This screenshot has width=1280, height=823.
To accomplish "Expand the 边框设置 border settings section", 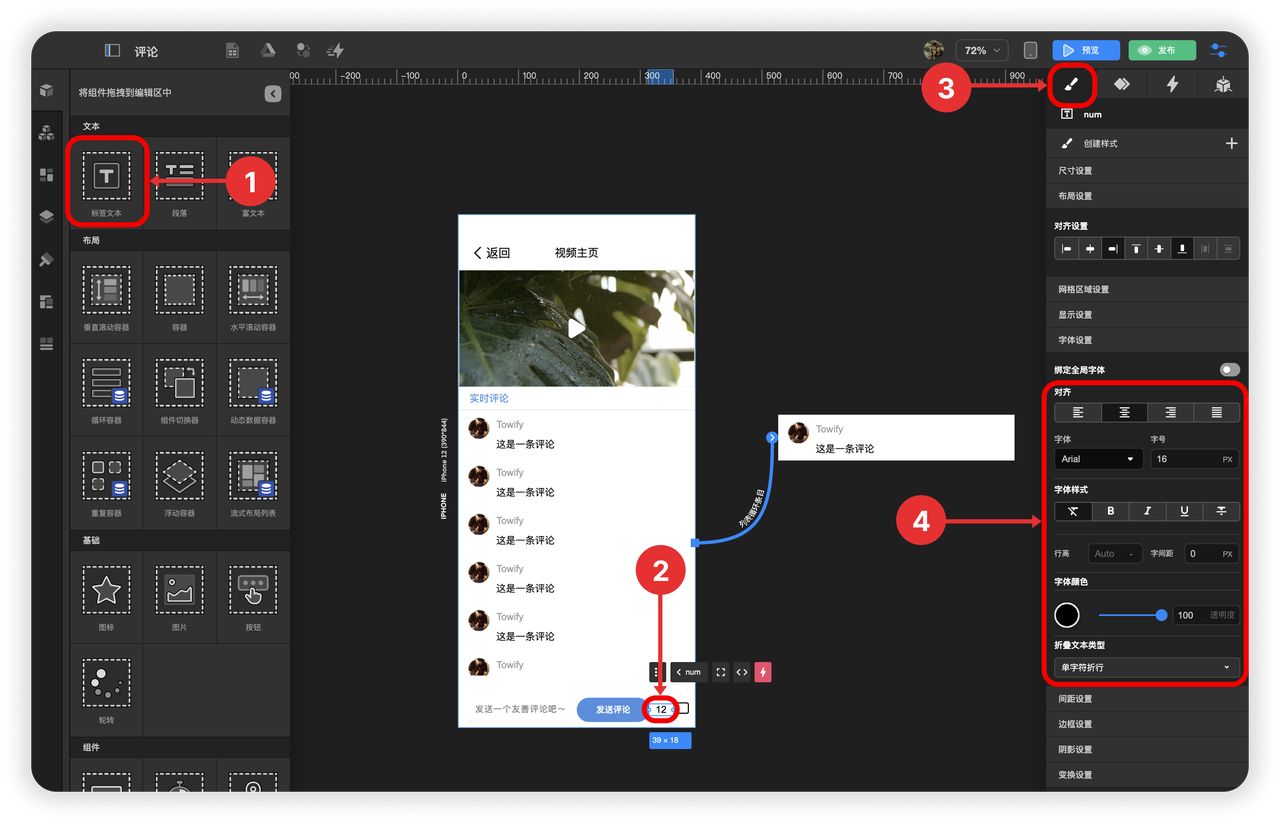I will click(x=1147, y=724).
